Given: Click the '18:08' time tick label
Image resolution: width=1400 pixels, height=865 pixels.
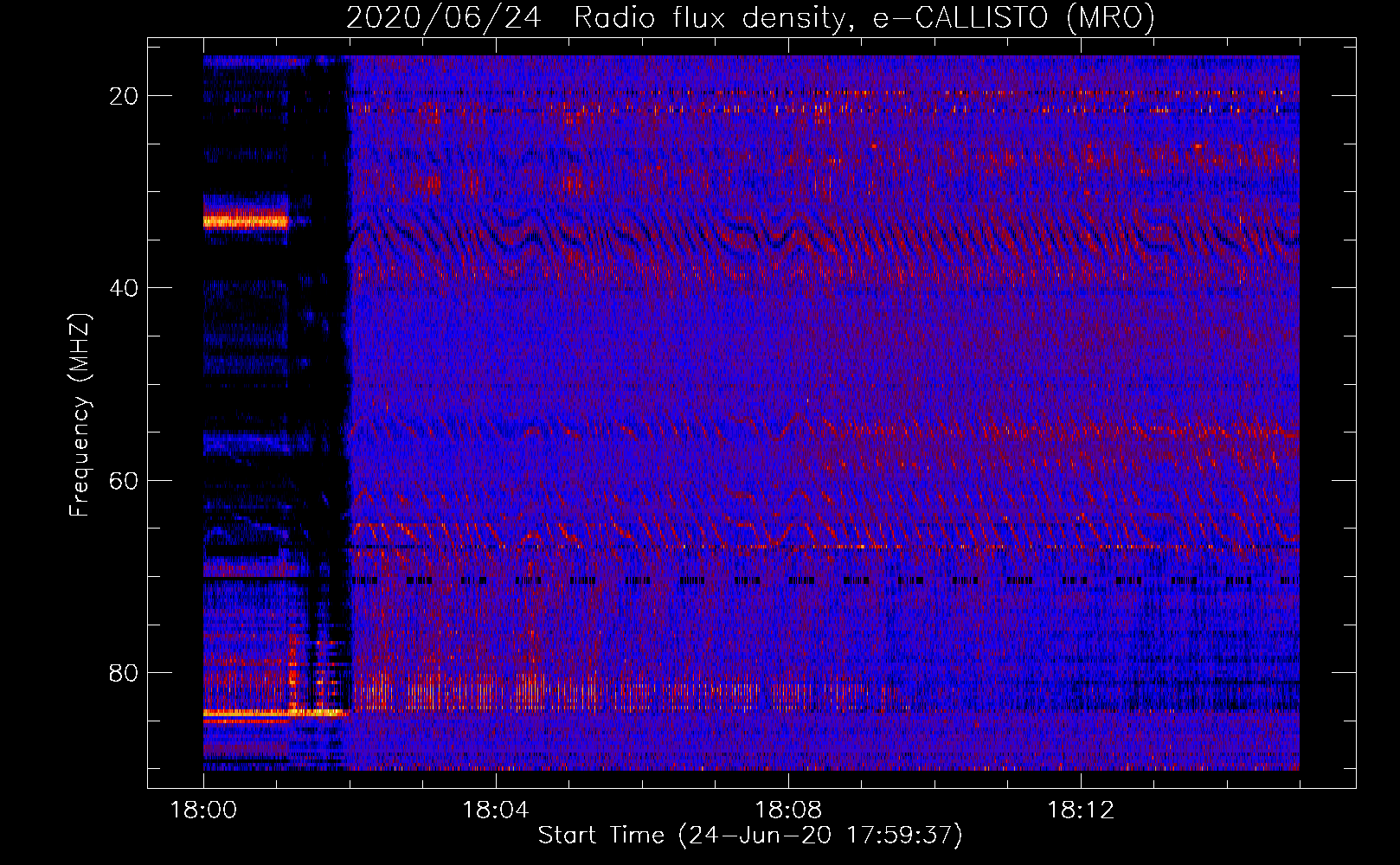Looking at the screenshot, I should click(x=787, y=811).
